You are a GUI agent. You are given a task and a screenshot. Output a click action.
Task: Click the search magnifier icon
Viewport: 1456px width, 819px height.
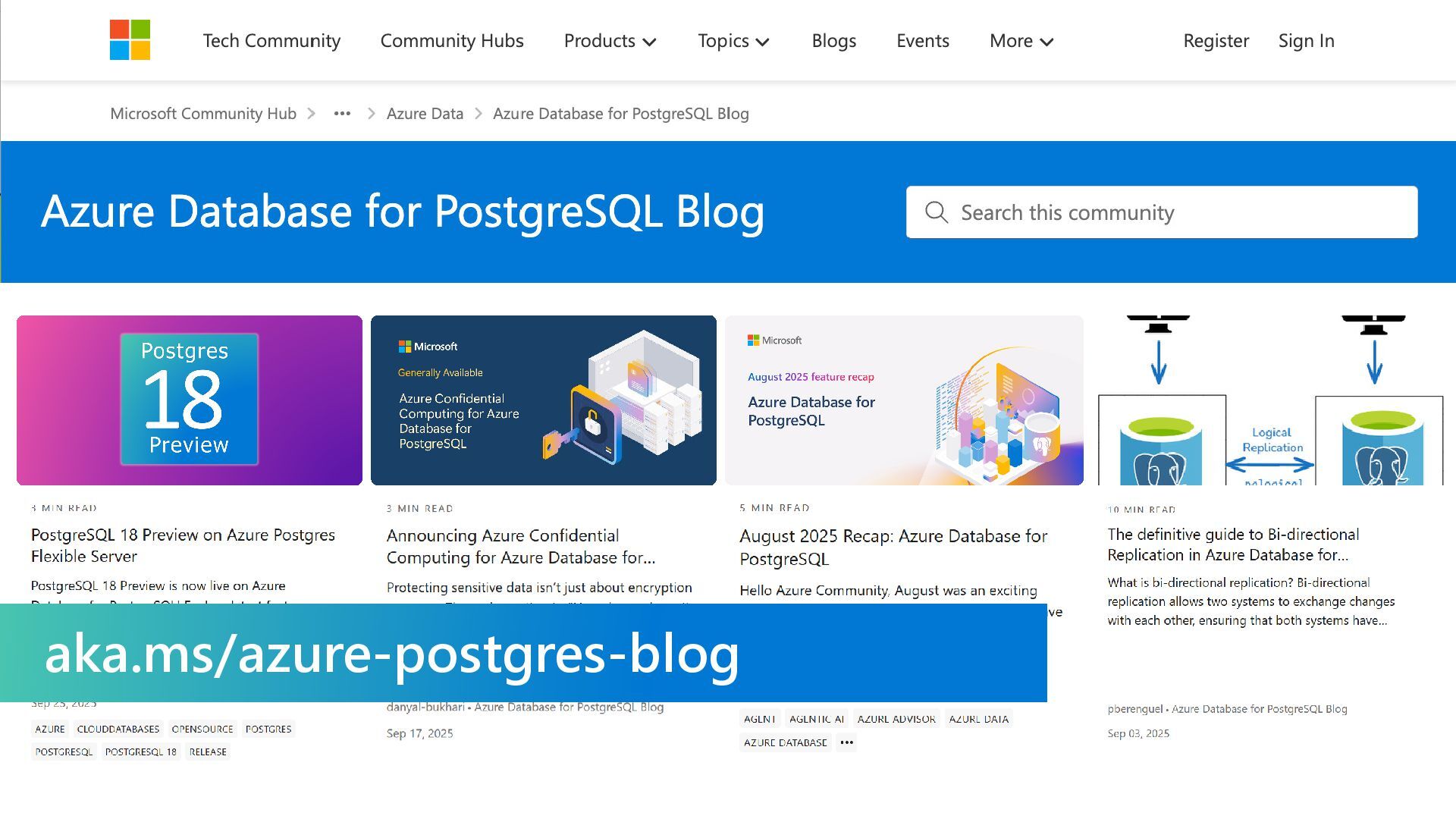tap(937, 212)
